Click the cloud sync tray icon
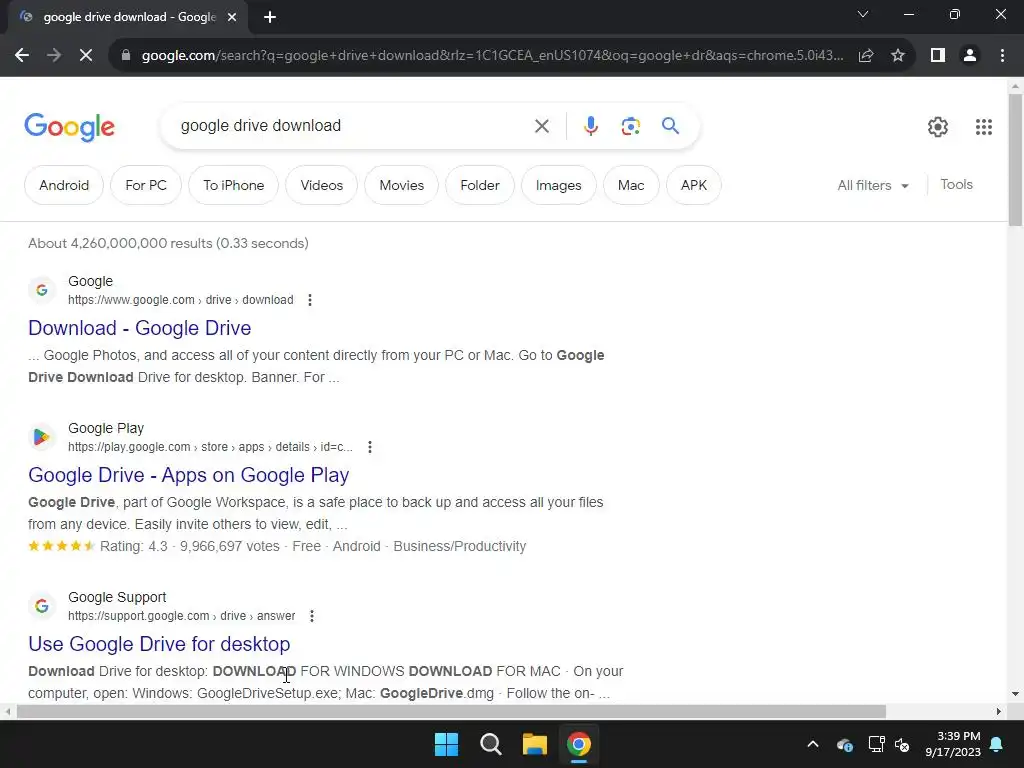Screen dimensions: 1024x768 click(x=844, y=744)
